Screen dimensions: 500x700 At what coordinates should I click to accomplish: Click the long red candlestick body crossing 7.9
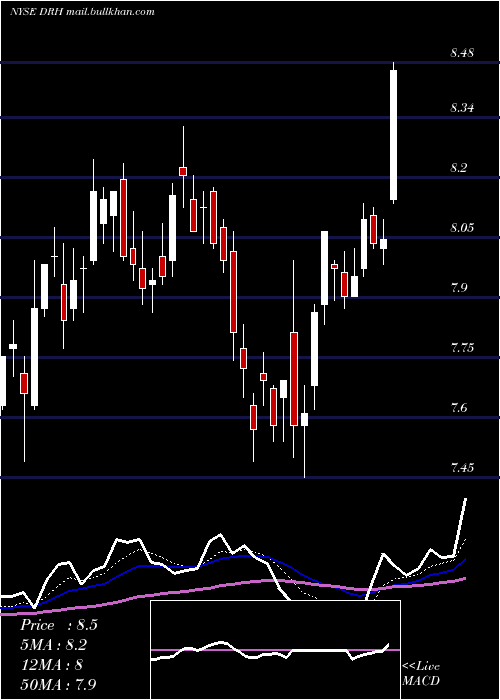coord(233,292)
